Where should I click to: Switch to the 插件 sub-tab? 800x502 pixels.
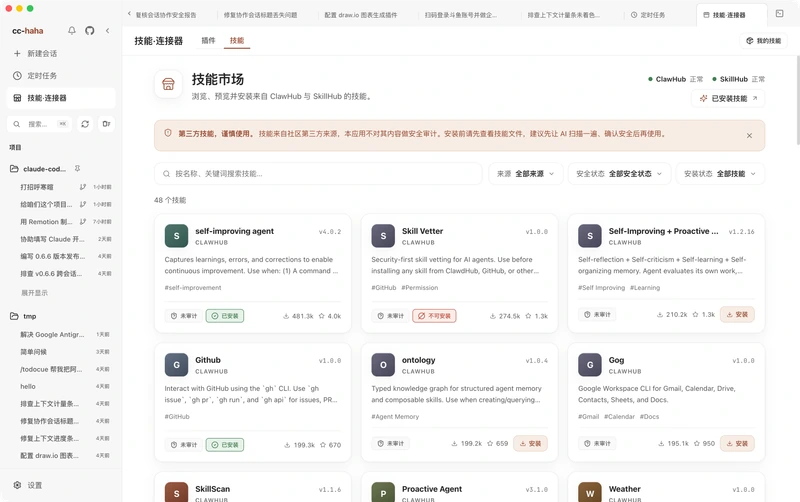pyautogui.click(x=208, y=40)
